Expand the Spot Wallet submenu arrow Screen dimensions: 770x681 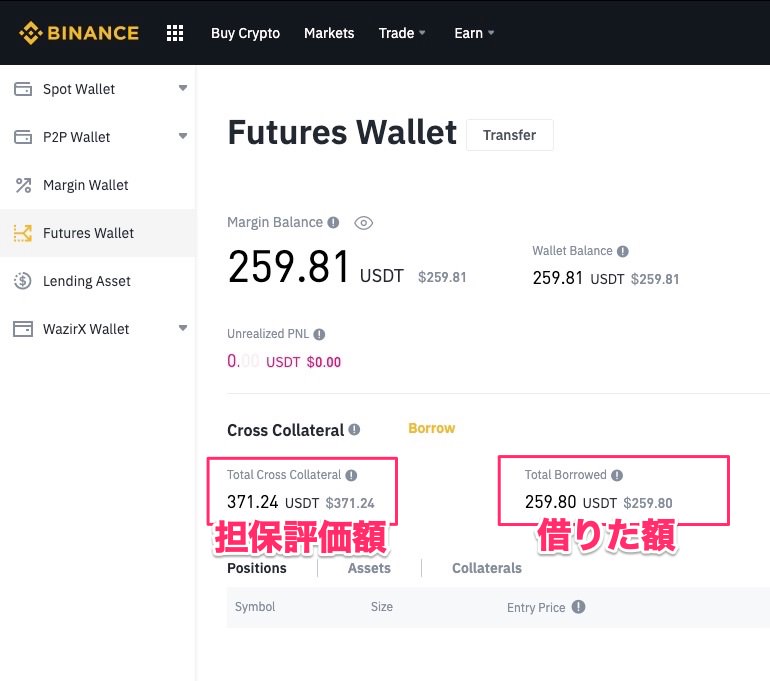click(182, 89)
